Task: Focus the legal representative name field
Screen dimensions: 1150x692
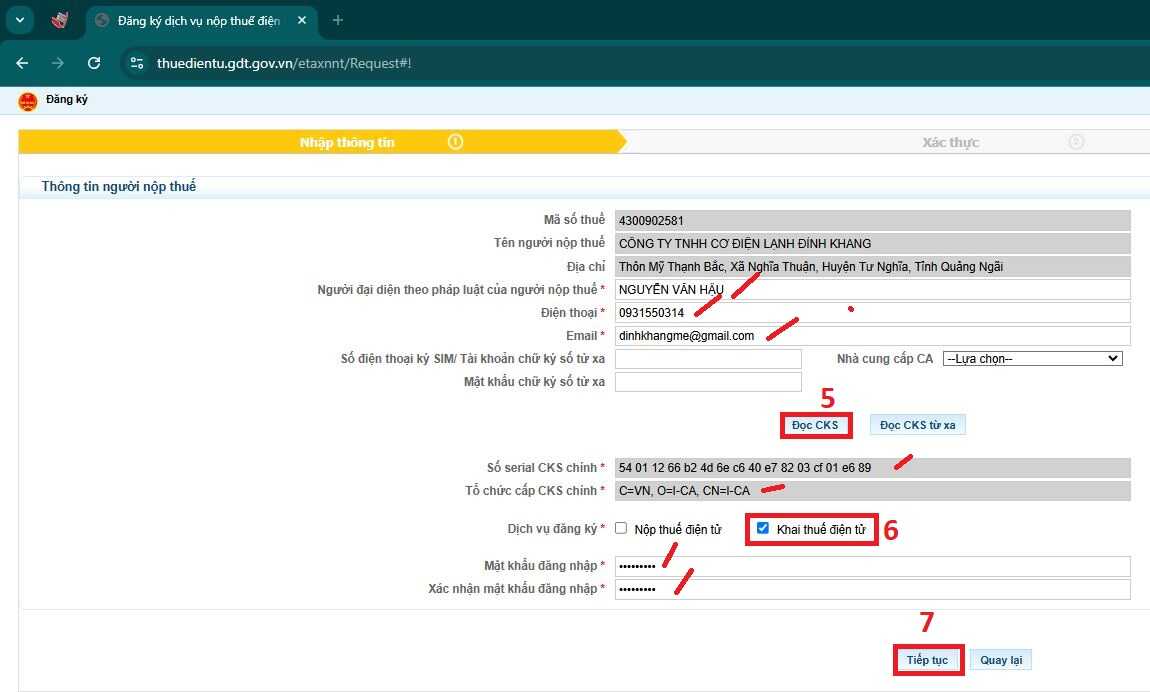Action: (x=873, y=290)
